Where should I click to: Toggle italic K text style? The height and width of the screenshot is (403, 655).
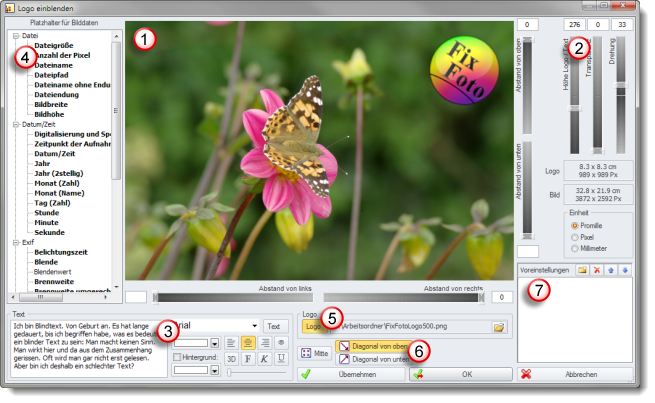click(x=264, y=359)
